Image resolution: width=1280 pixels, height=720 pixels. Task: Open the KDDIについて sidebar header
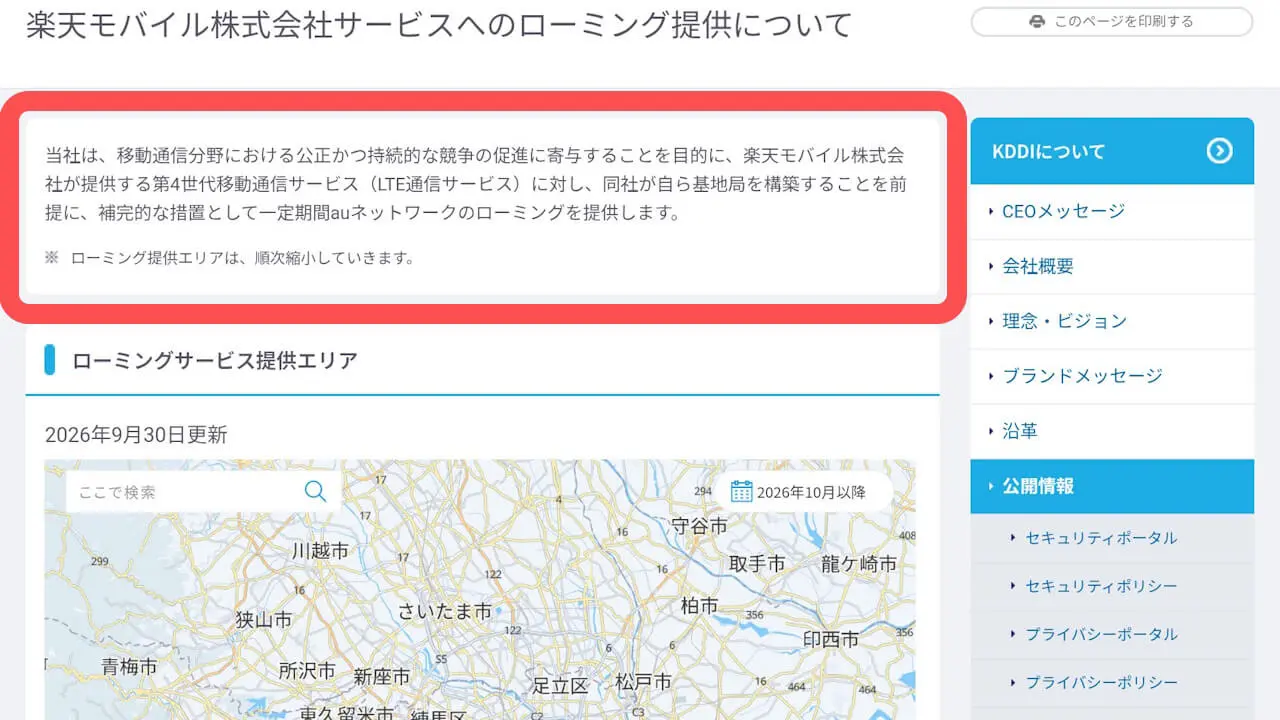(1112, 151)
